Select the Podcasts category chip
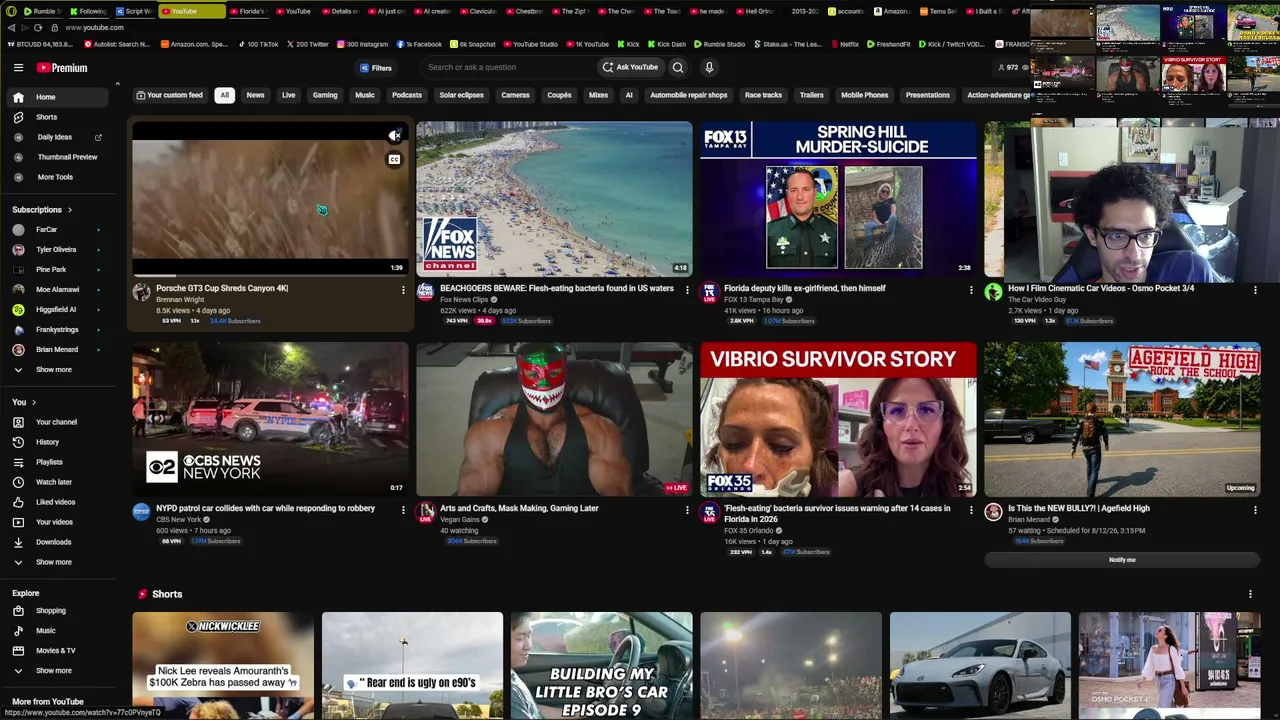Image resolution: width=1280 pixels, height=720 pixels. click(x=407, y=96)
